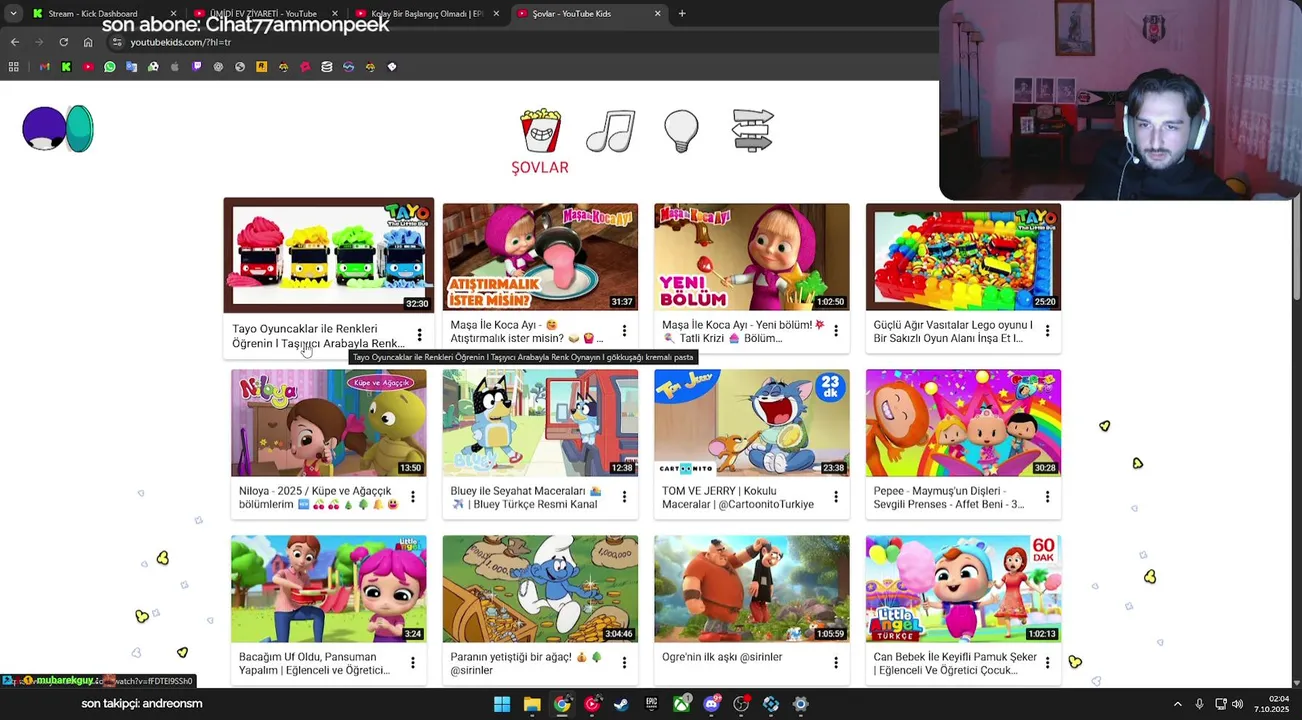Open Can Bebek İle Keyifli Pamuk Şeker title
The height and width of the screenshot is (720, 1302).
pos(955,663)
